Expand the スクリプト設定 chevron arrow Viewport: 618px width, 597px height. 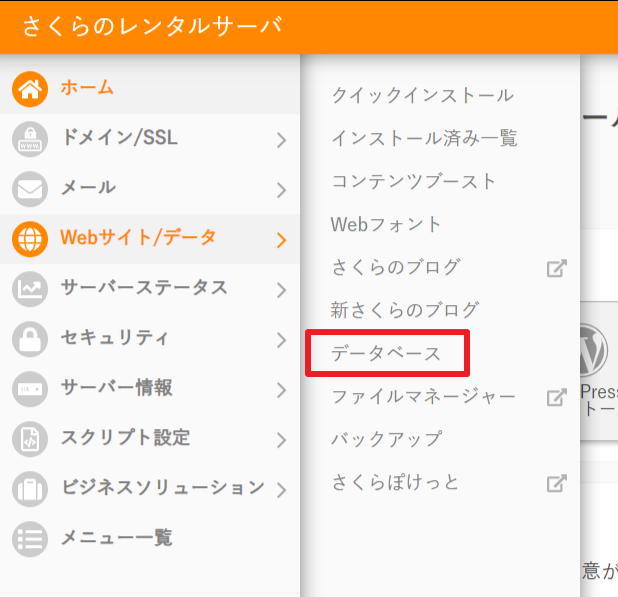(281, 440)
